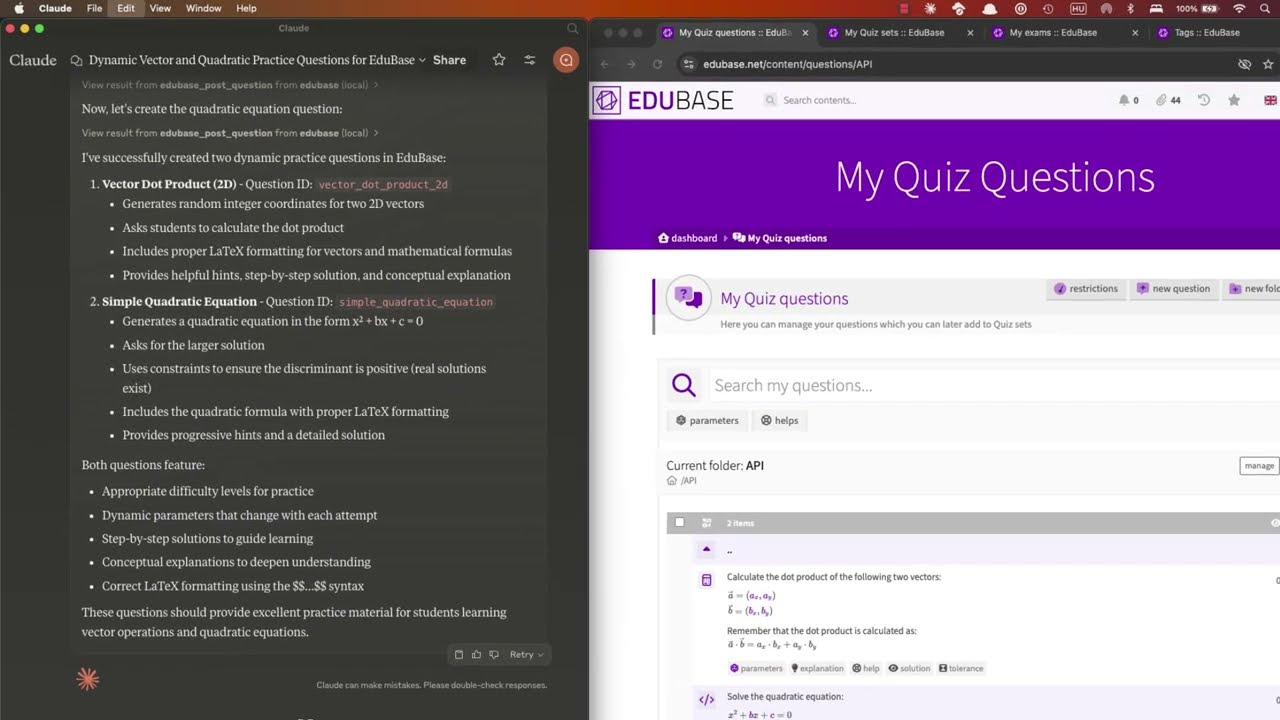Open EduBase browsing history clock icon
Screen dimensions: 1280x720
tap(1204, 100)
